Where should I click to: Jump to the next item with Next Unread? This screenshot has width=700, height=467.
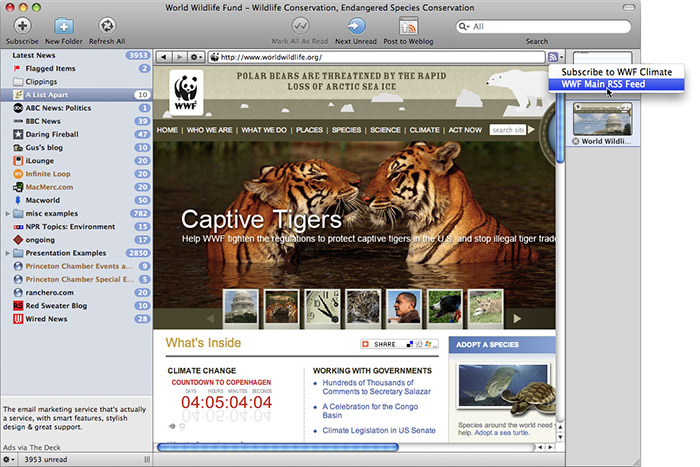[356, 25]
